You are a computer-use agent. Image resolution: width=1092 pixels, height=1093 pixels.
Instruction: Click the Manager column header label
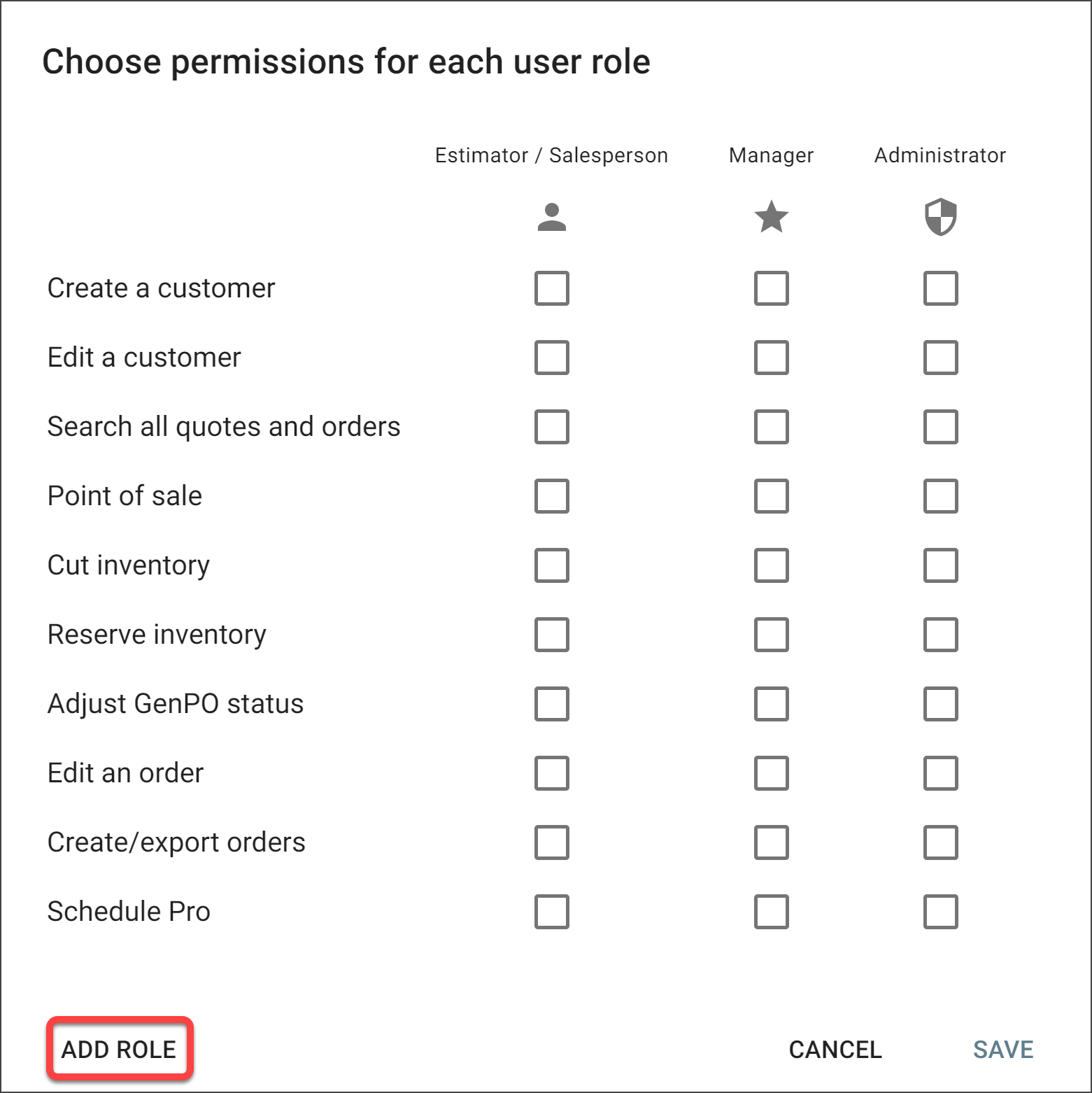pos(771,155)
